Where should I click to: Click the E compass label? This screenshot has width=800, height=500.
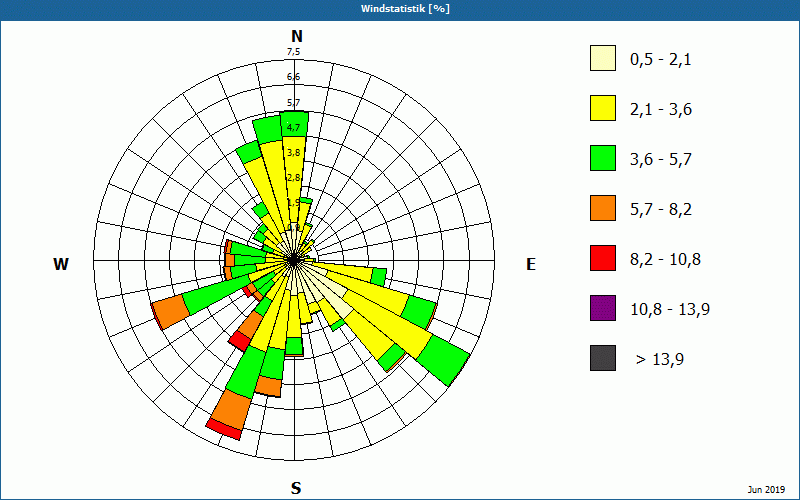(x=531, y=264)
